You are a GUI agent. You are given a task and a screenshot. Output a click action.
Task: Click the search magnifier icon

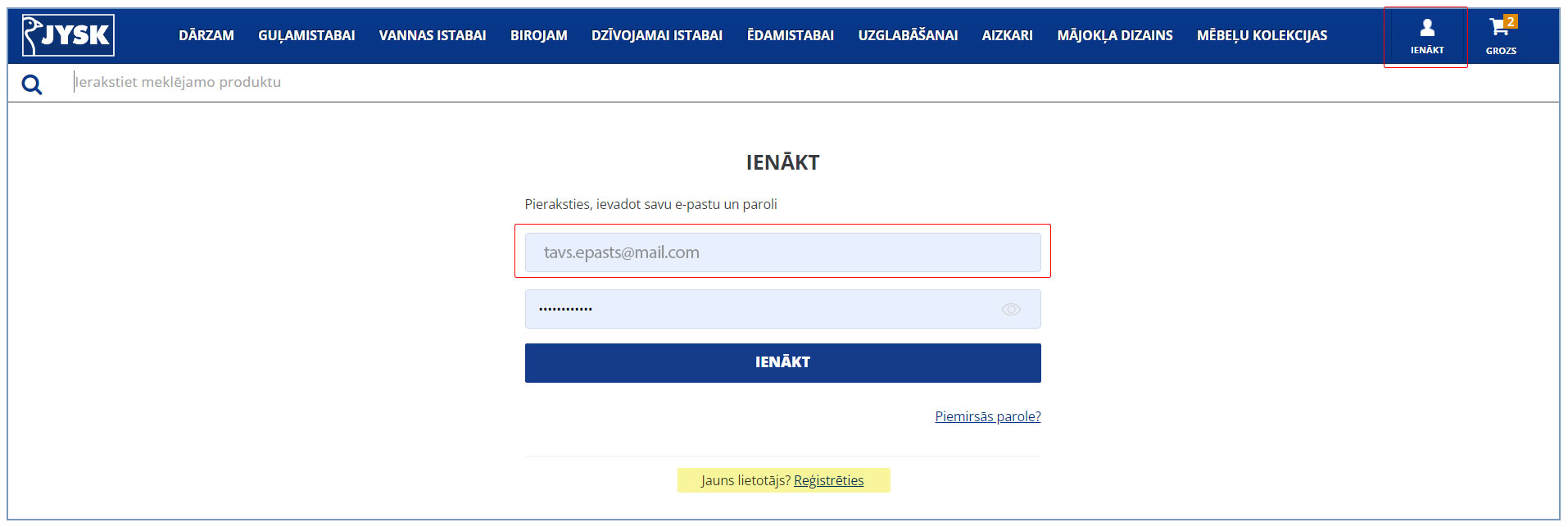pyautogui.click(x=32, y=84)
